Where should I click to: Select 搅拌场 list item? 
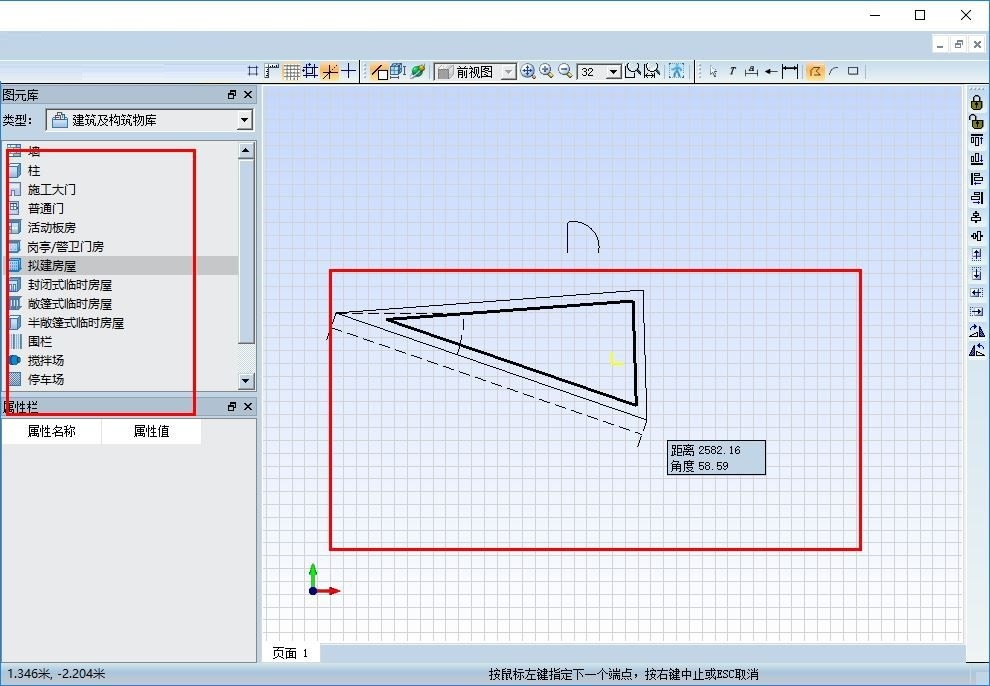(x=120, y=360)
